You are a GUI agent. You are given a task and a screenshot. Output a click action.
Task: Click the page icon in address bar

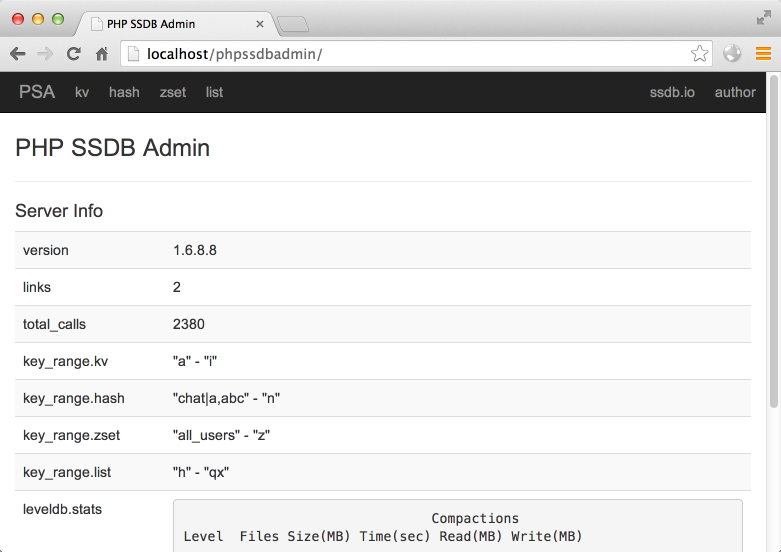[x=133, y=54]
